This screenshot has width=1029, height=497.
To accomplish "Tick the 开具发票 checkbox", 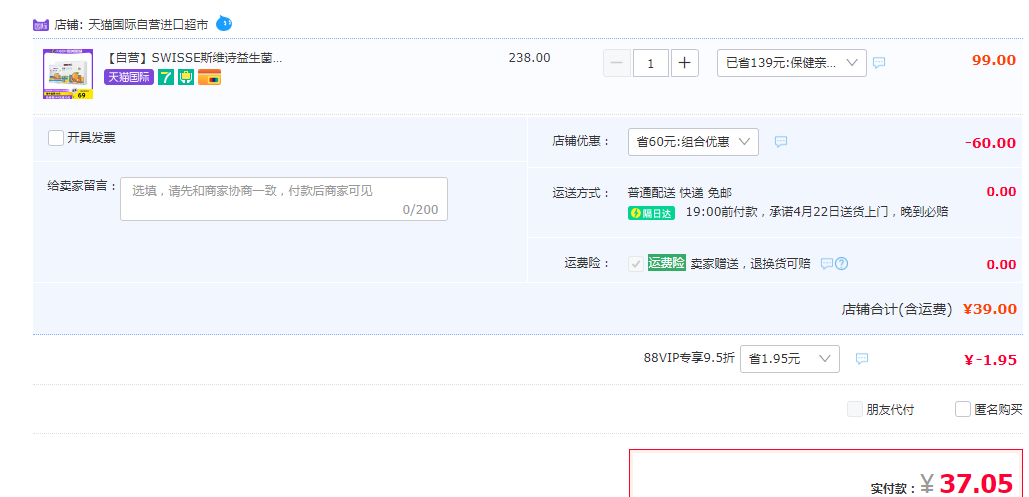I will tap(56, 138).
